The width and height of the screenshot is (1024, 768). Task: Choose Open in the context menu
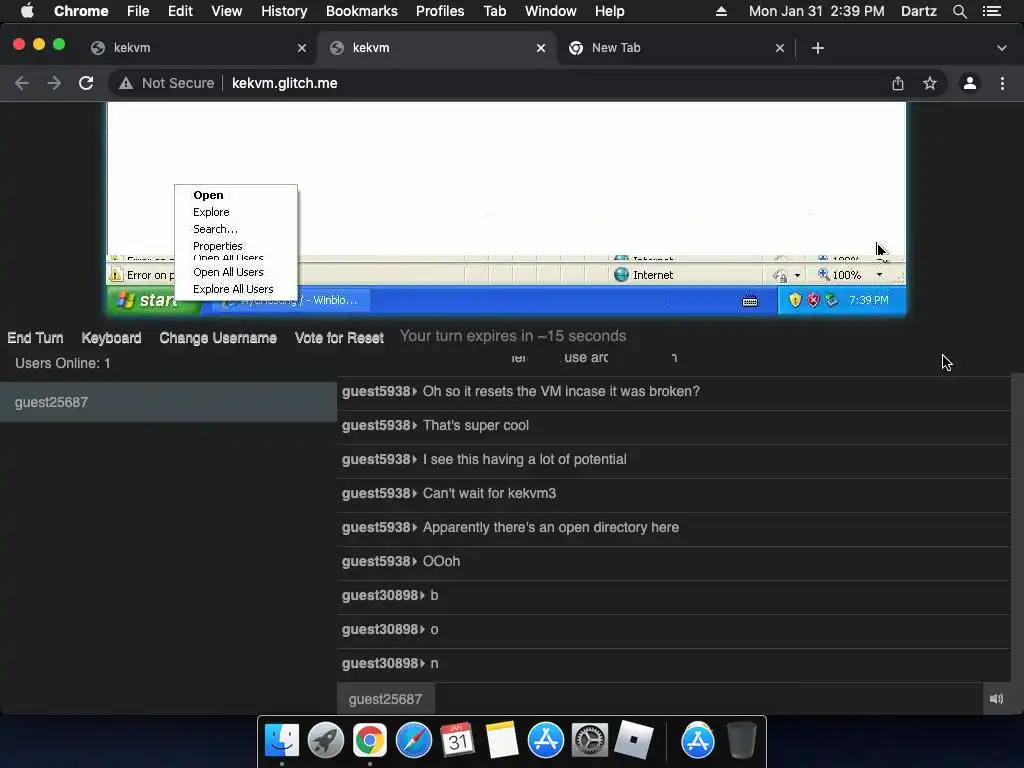[208, 195]
